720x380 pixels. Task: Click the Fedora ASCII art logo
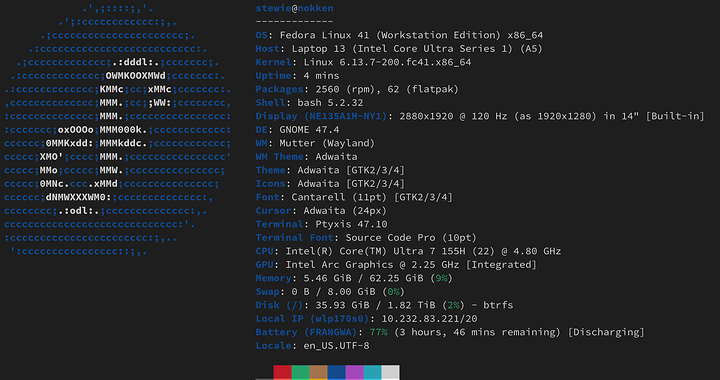(x=118, y=130)
